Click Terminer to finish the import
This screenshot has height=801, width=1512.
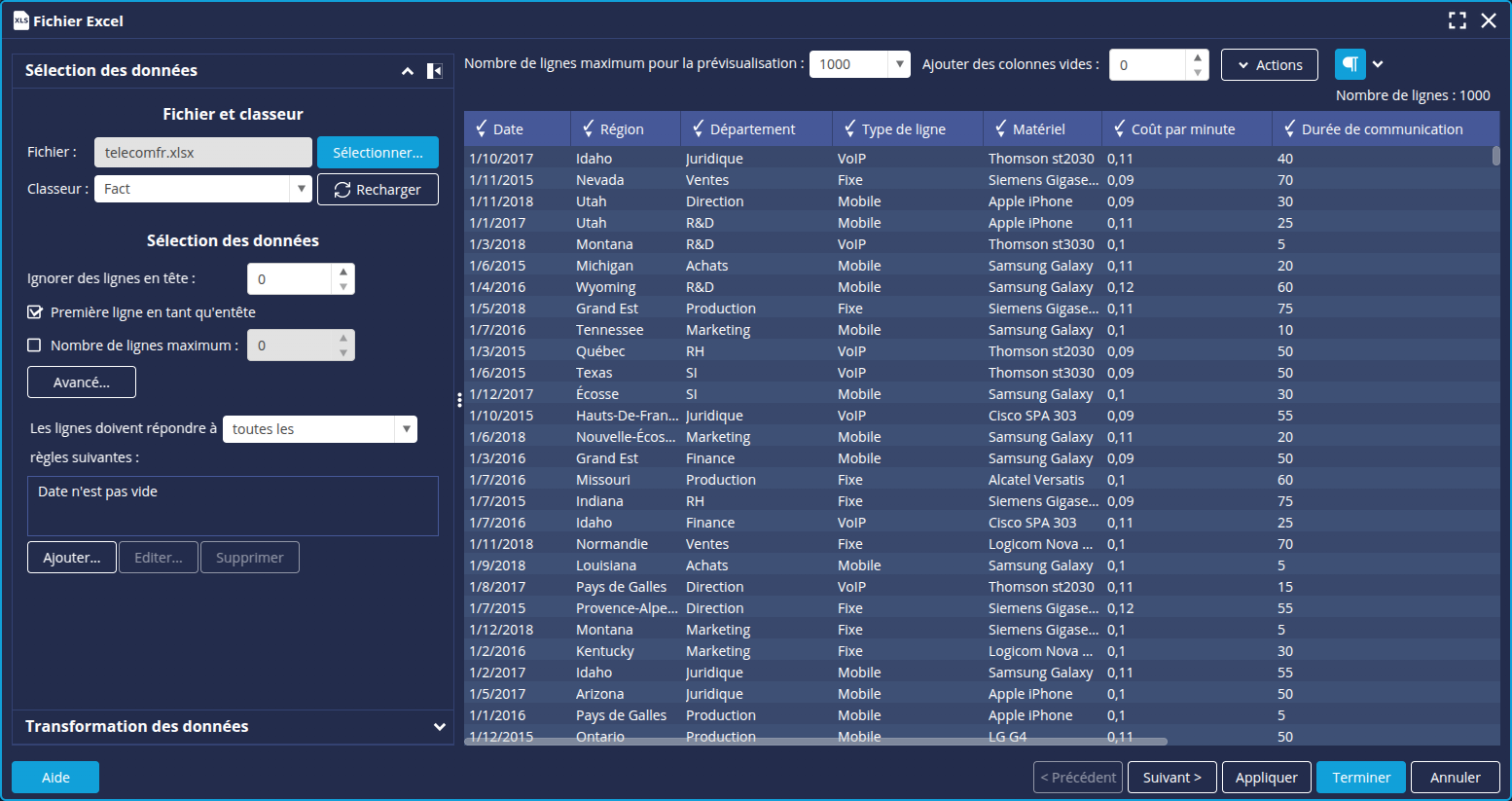1360,778
